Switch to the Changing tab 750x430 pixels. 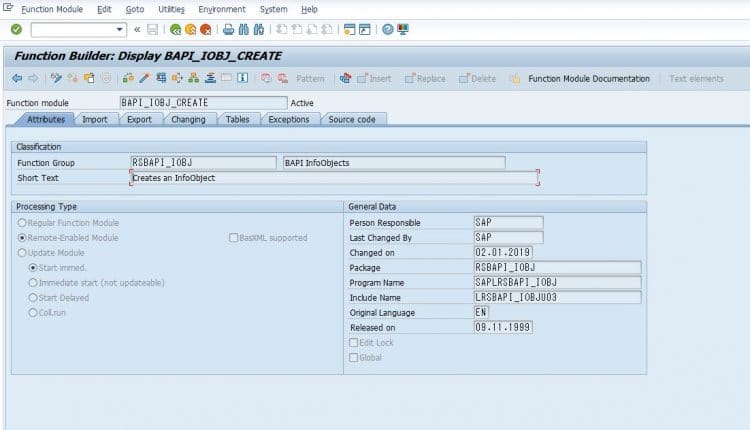(188, 120)
